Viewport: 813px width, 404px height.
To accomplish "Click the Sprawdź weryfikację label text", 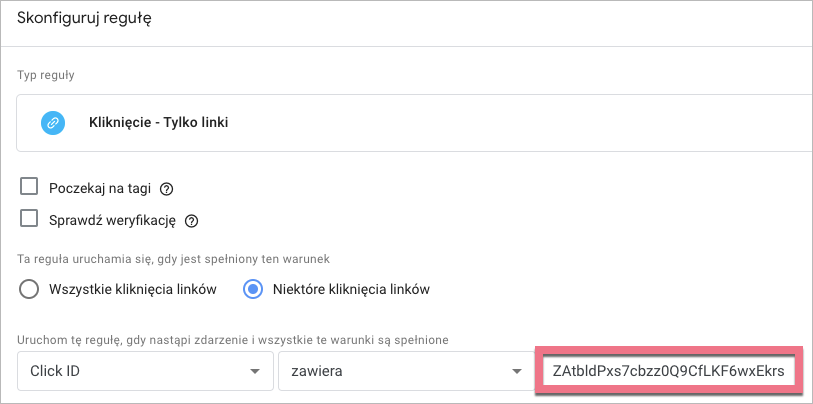I will (x=113, y=220).
